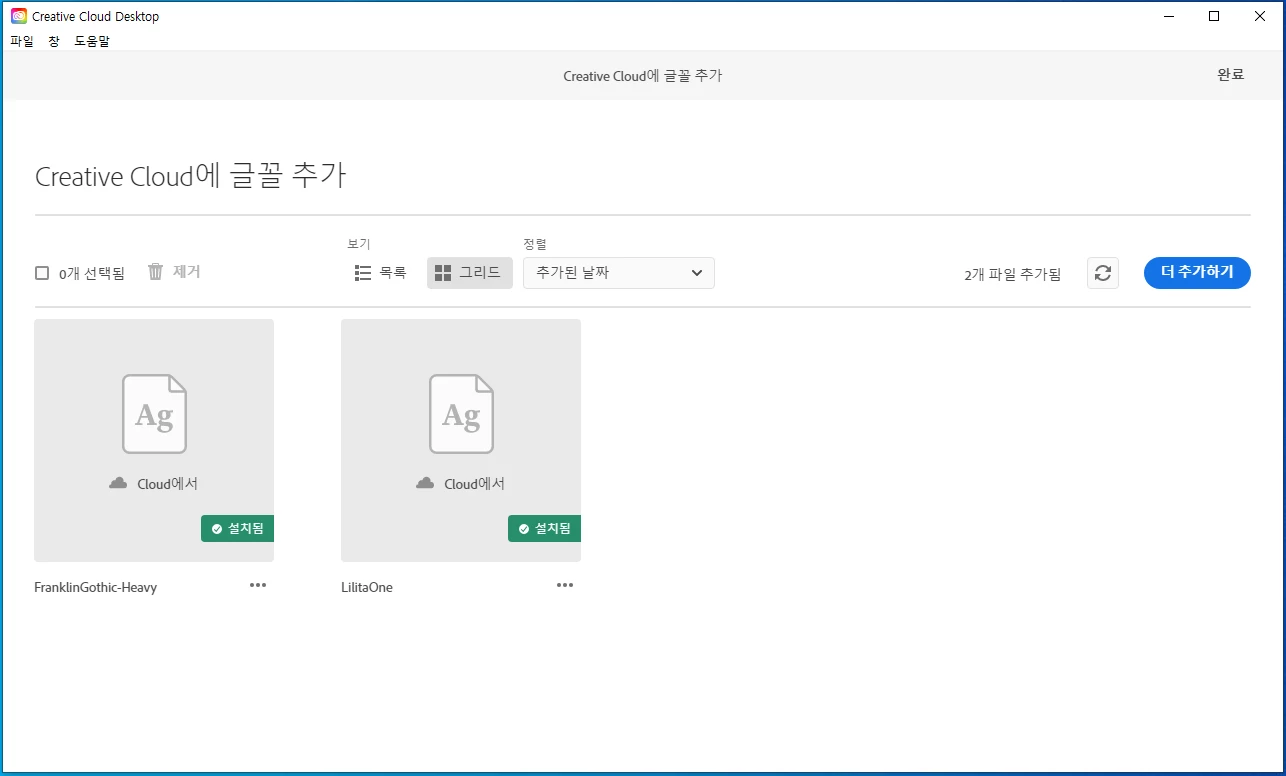Click the LilitaOne font name text
The height and width of the screenshot is (776, 1286).
tap(367, 587)
